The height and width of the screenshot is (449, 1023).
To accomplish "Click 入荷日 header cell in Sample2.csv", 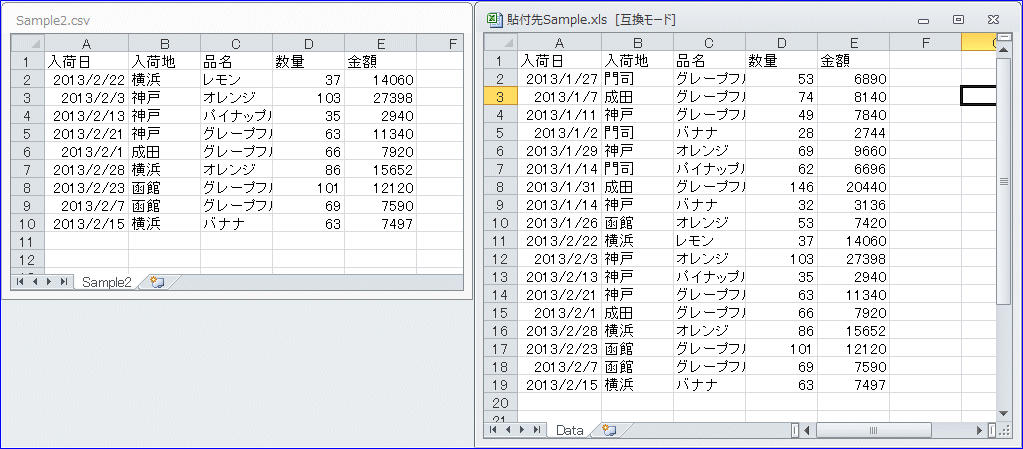I will 86,61.
